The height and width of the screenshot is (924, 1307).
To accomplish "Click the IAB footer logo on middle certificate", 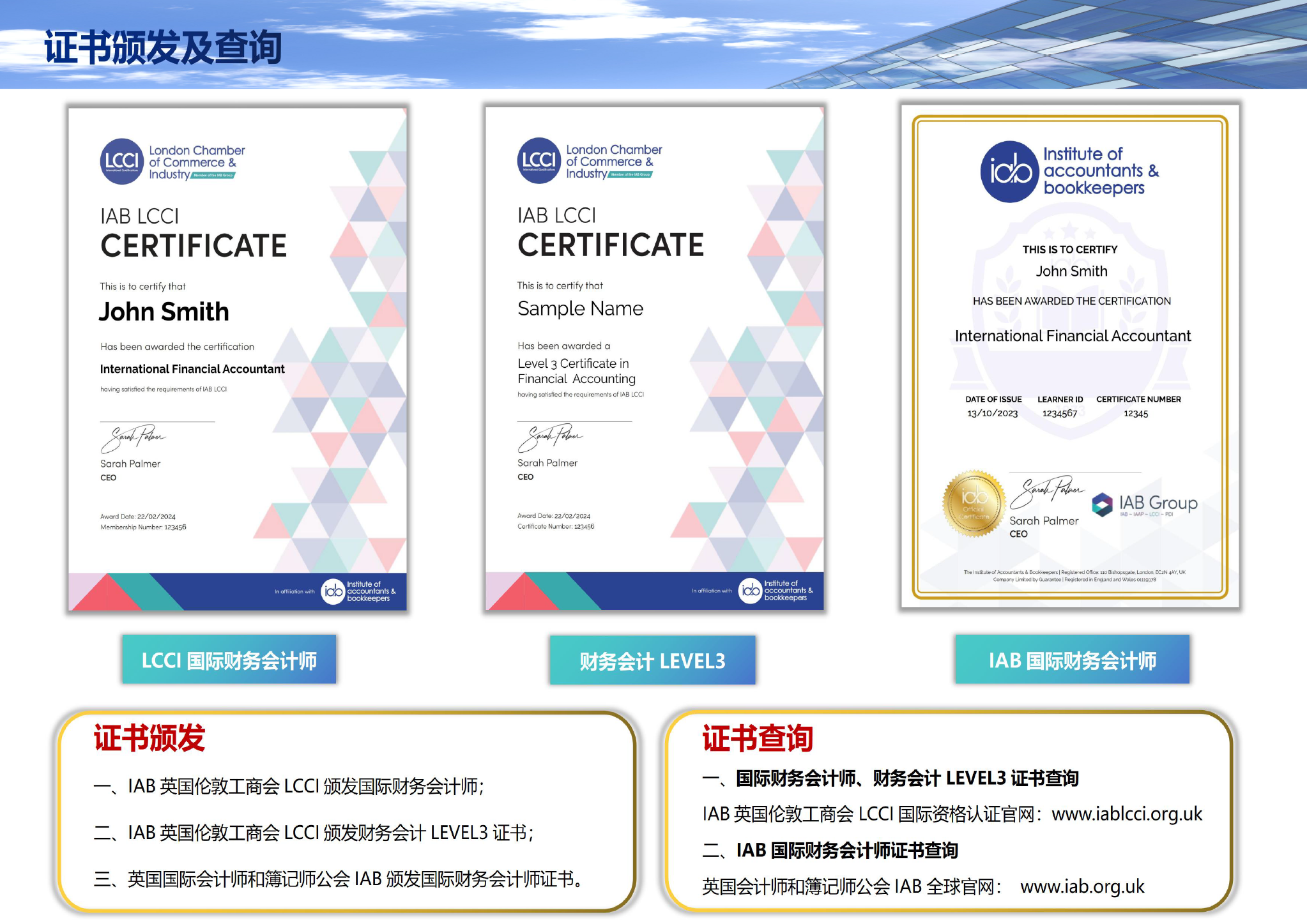I will (x=776, y=591).
